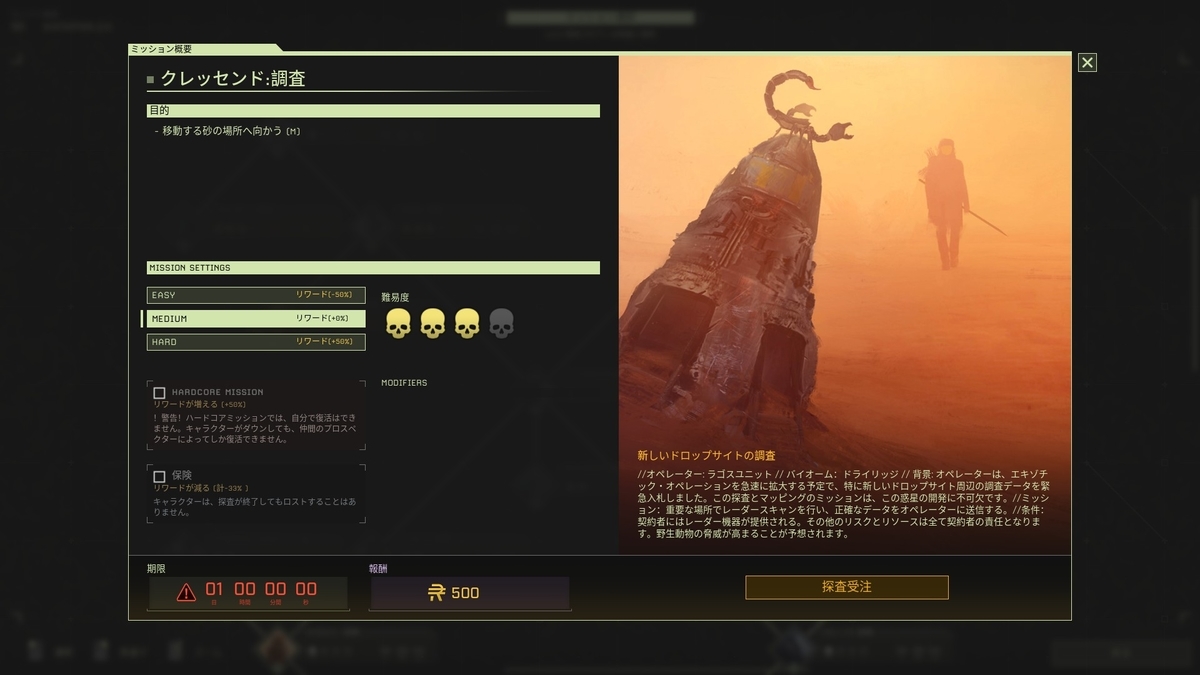
Task: Click the grey fourth skull icon
Action: pyautogui.click(x=501, y=323)
